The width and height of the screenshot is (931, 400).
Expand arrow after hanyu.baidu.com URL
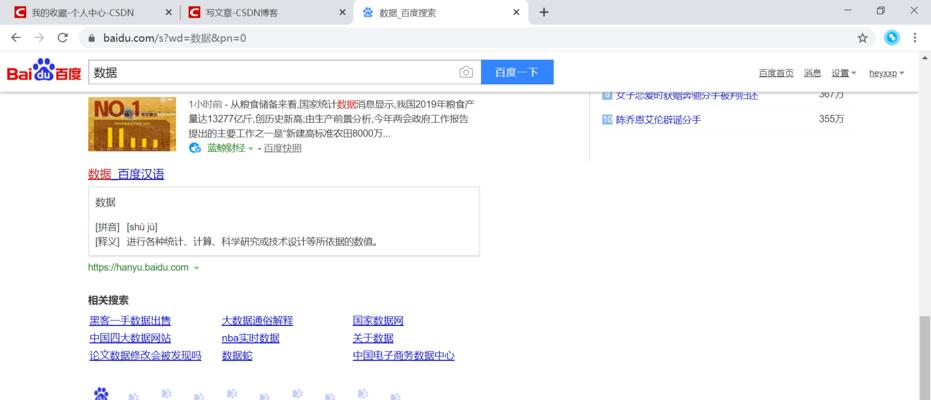tap(197, 268)
